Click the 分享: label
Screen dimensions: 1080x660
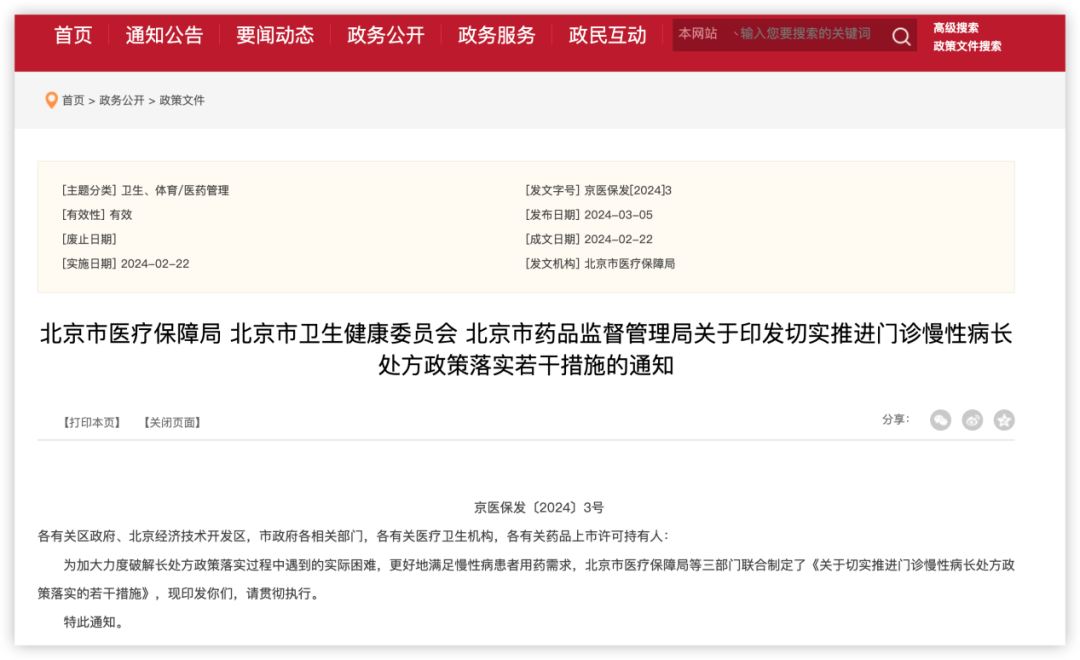(x=895, y=419)
